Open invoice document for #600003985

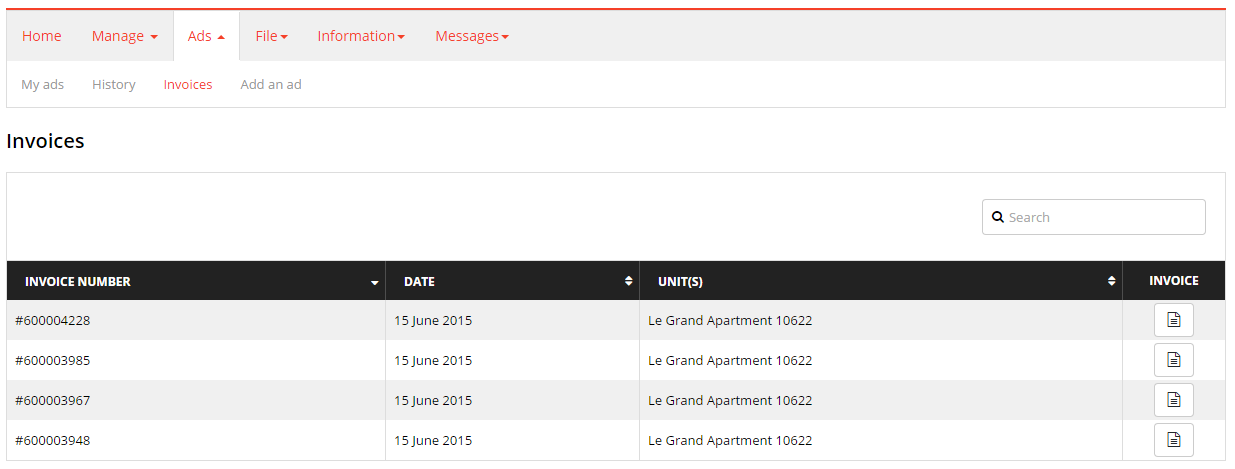[1173, 360]
